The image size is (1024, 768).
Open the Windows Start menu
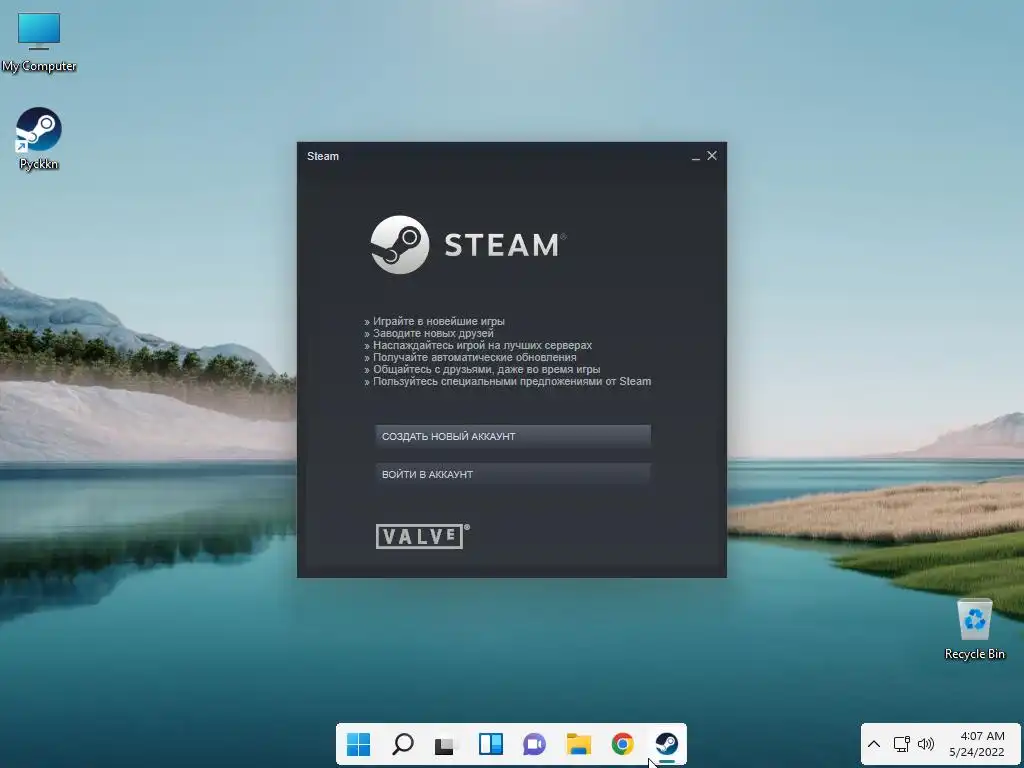click(x=358, y=744)
